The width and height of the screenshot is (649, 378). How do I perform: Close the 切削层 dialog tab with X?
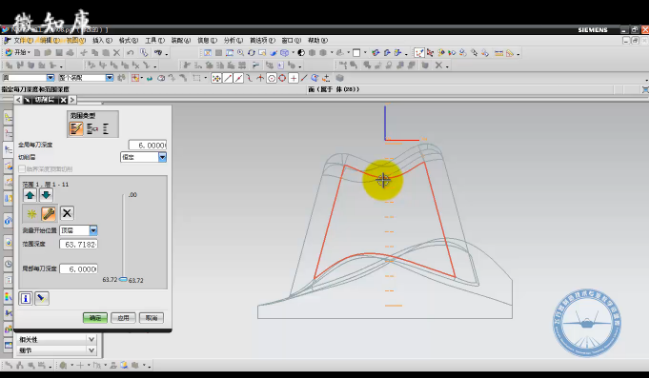pos(63,100)
